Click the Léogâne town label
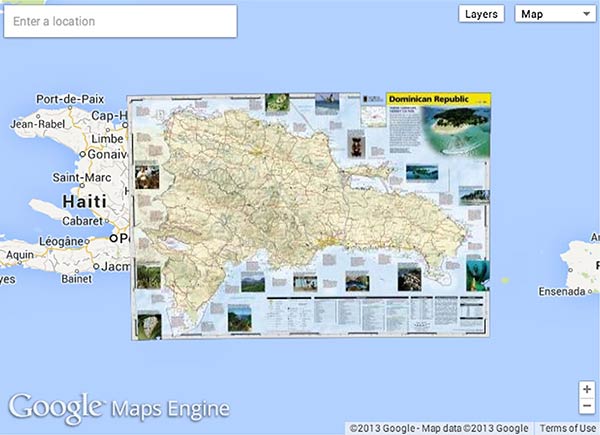The height and width of the screenshot is (435, 600). click(61, 241)
